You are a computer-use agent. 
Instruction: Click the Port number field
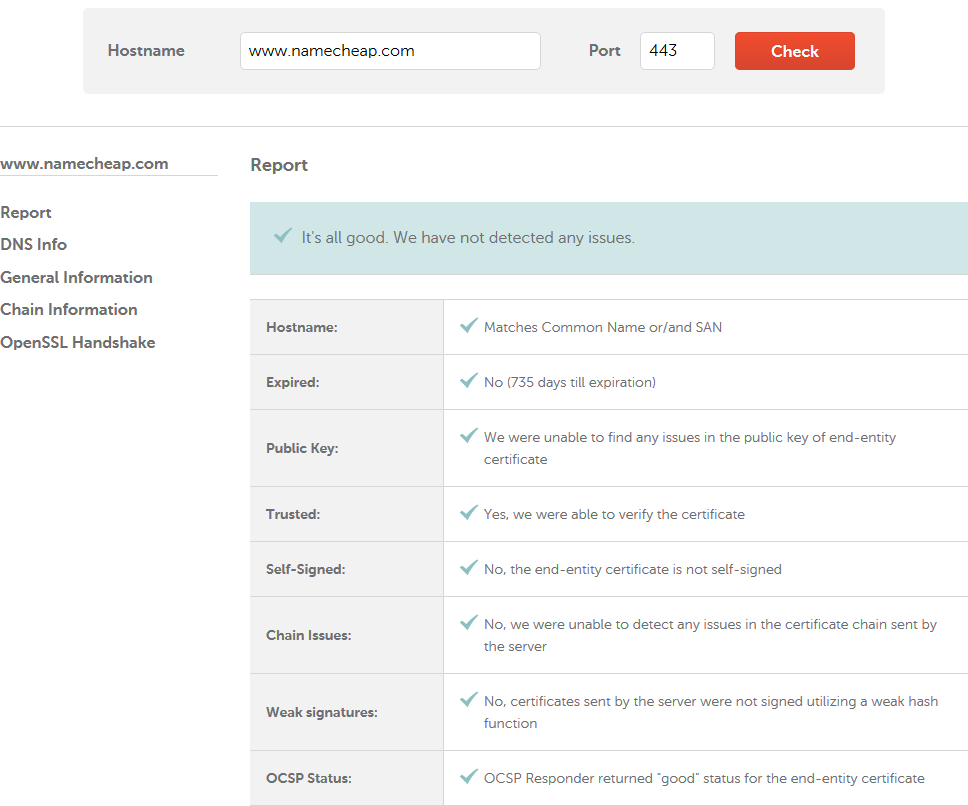click(677, 51)
